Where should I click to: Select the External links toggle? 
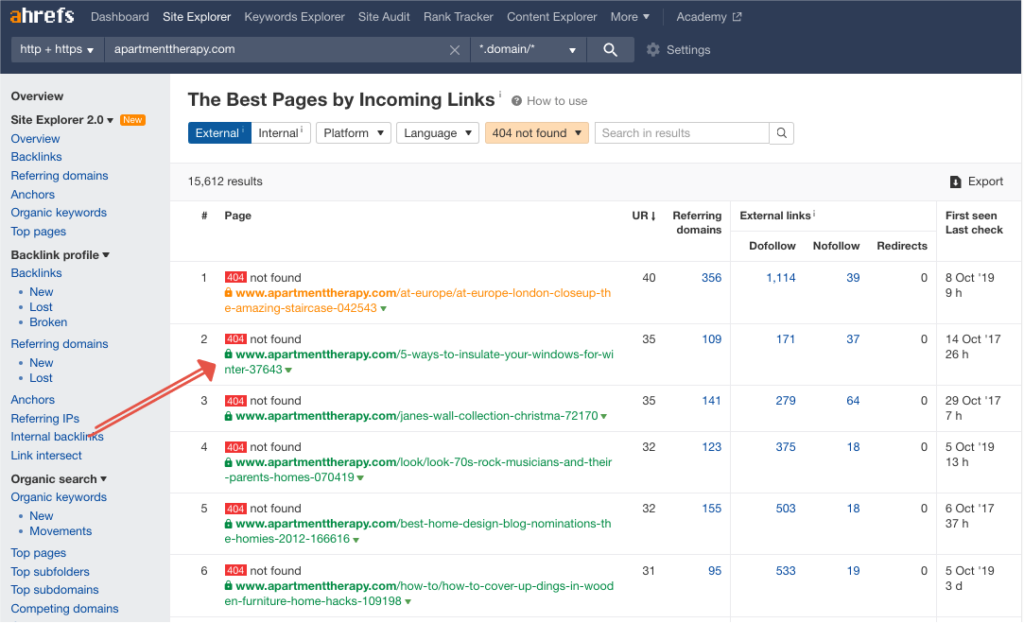click(218, 133)
